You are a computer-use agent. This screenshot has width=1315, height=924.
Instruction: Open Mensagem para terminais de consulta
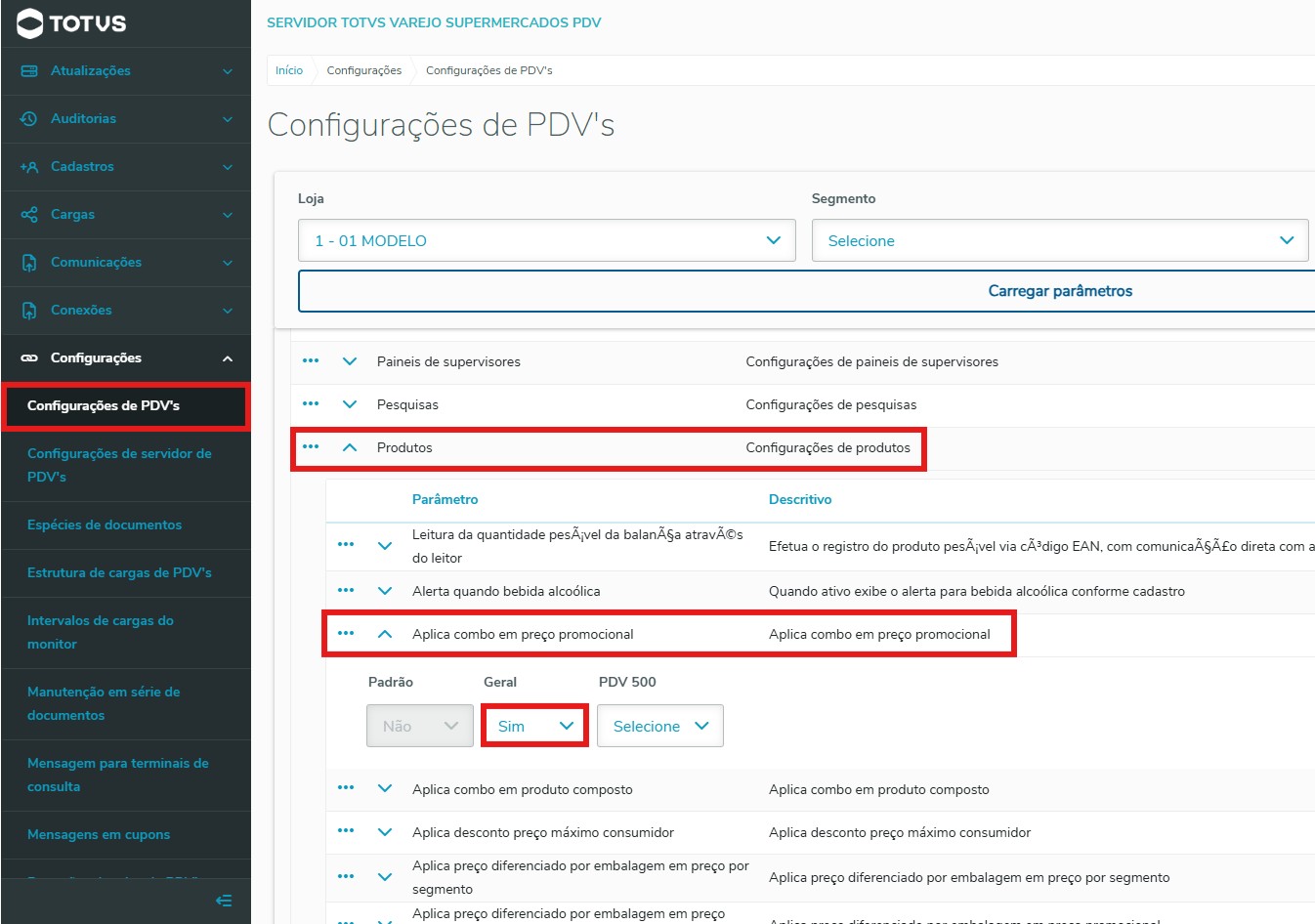126,776
